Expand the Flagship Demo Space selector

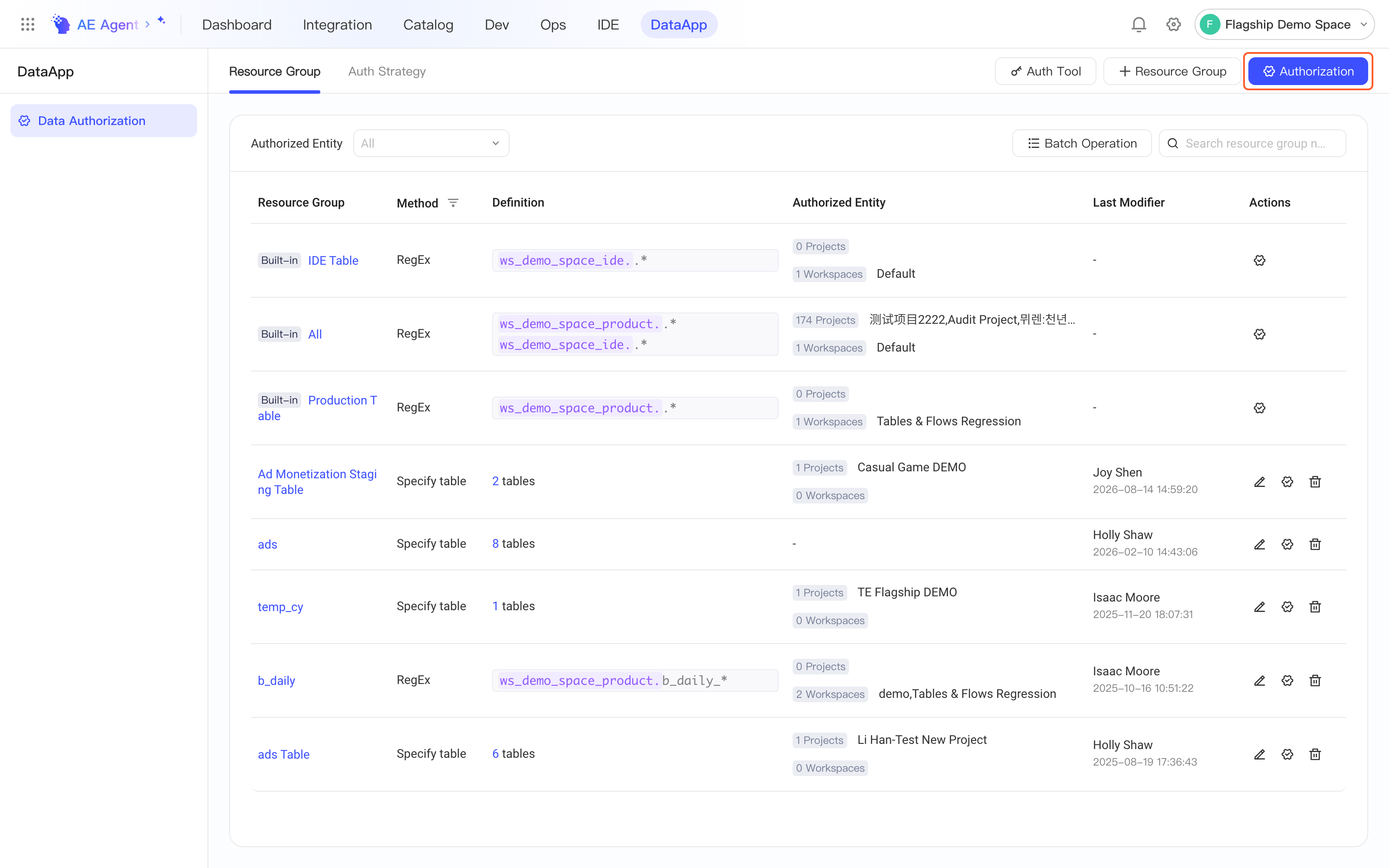[x=1284, y=24]
